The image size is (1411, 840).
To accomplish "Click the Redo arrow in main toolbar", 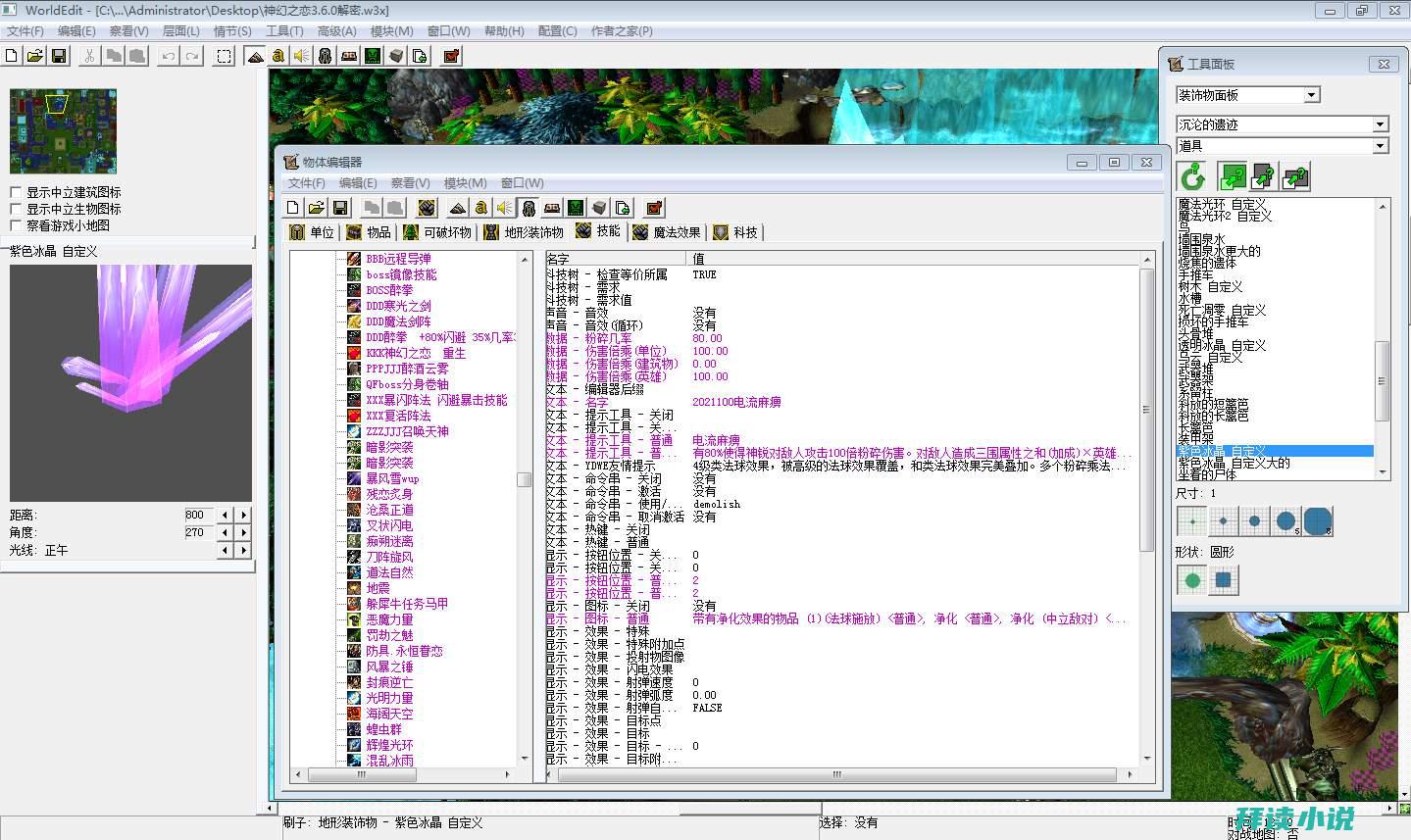I will (192, 56).
